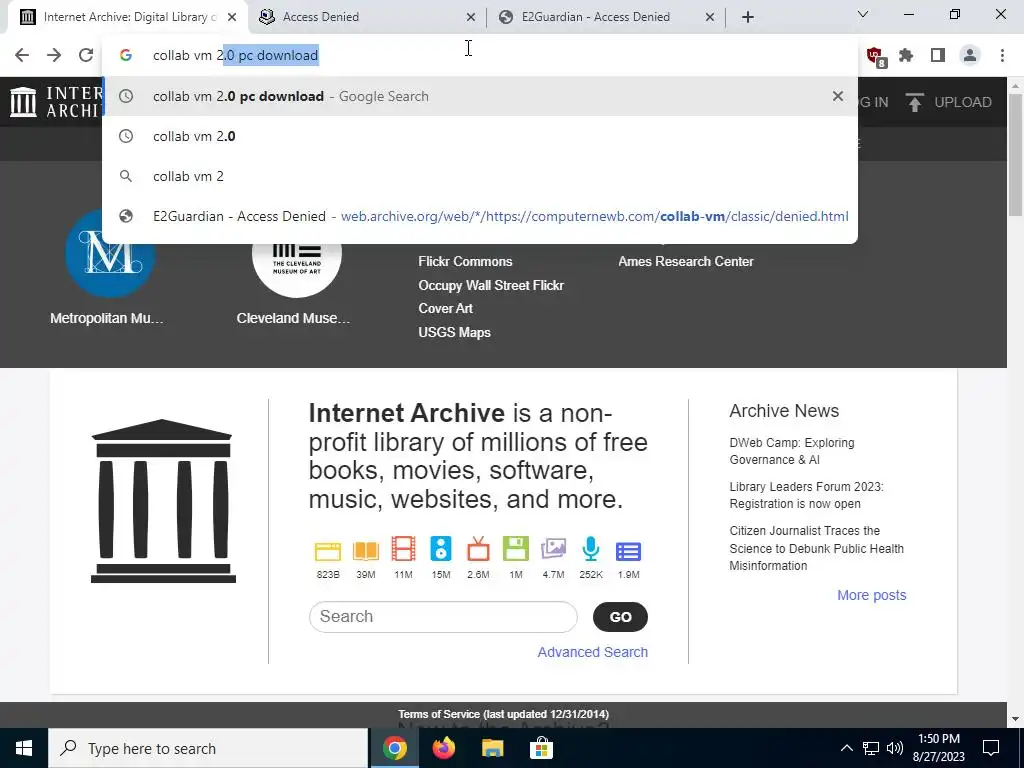The height and width of the screenshot is (768, 1024).
Task: Close the Access Denied tab
Action: [x=471, y=17]
